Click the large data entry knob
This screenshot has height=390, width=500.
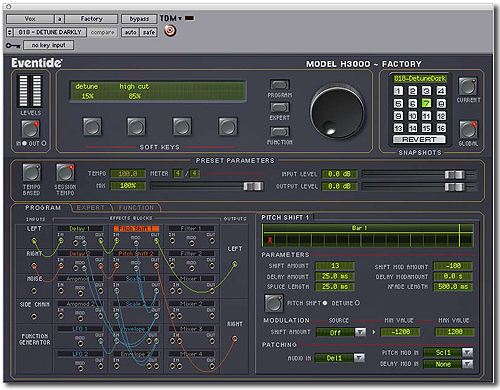click(337, 112)
